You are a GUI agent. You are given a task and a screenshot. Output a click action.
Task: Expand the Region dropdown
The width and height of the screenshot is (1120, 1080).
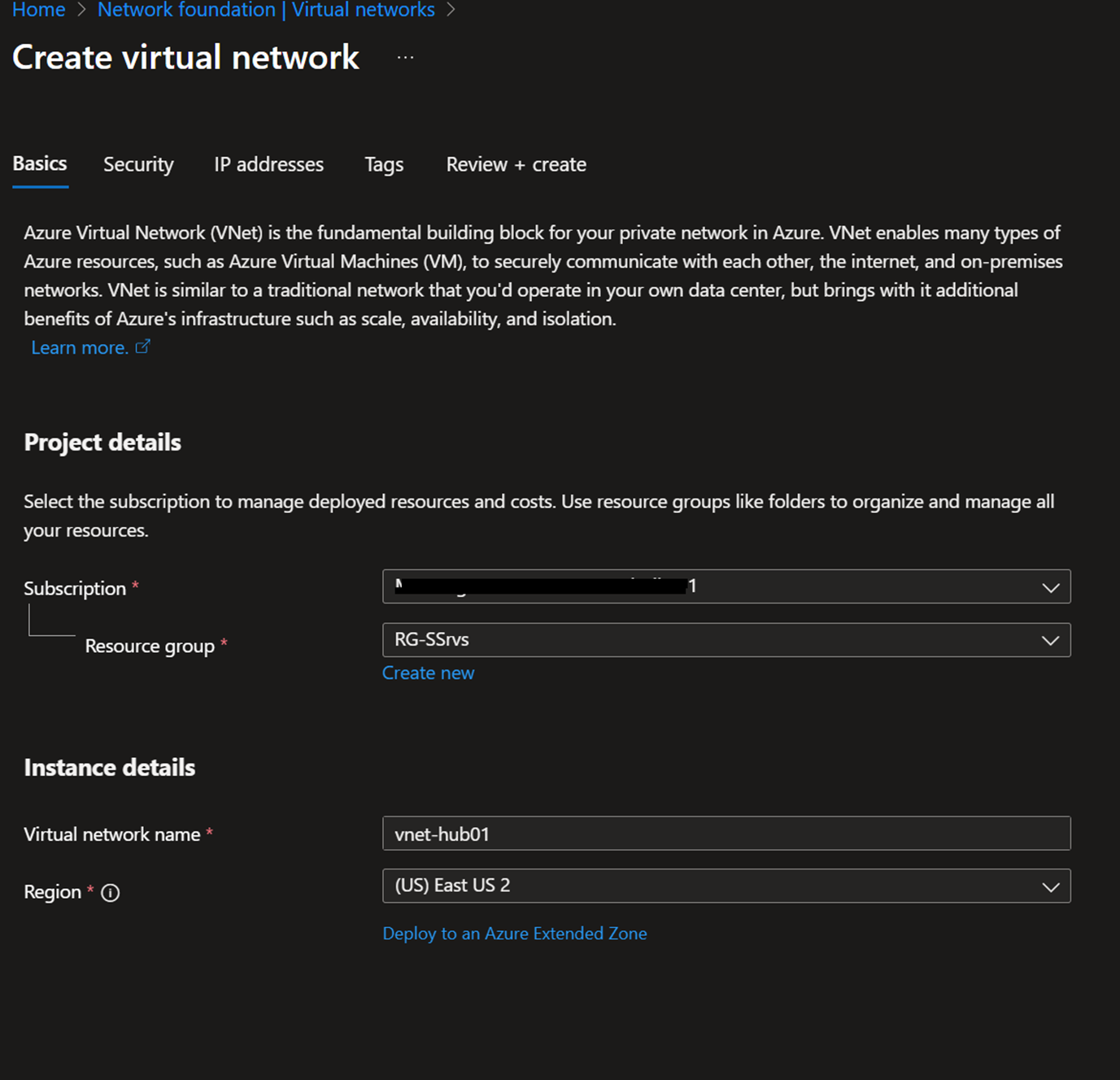coord(1050,886)
